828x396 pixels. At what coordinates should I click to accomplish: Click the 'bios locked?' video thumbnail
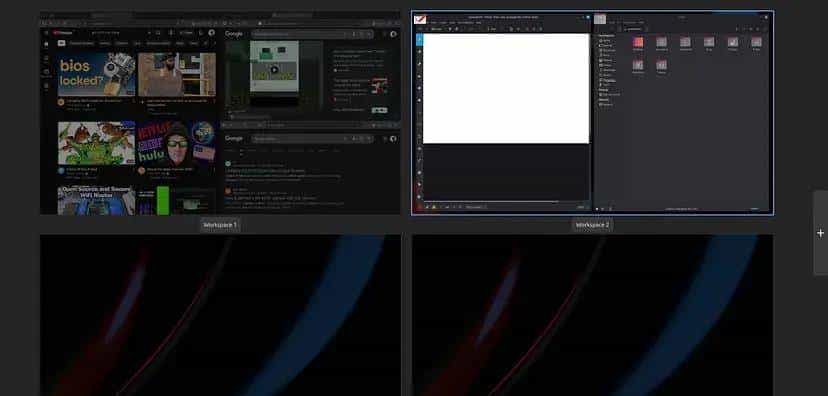(x=97, y=74)
